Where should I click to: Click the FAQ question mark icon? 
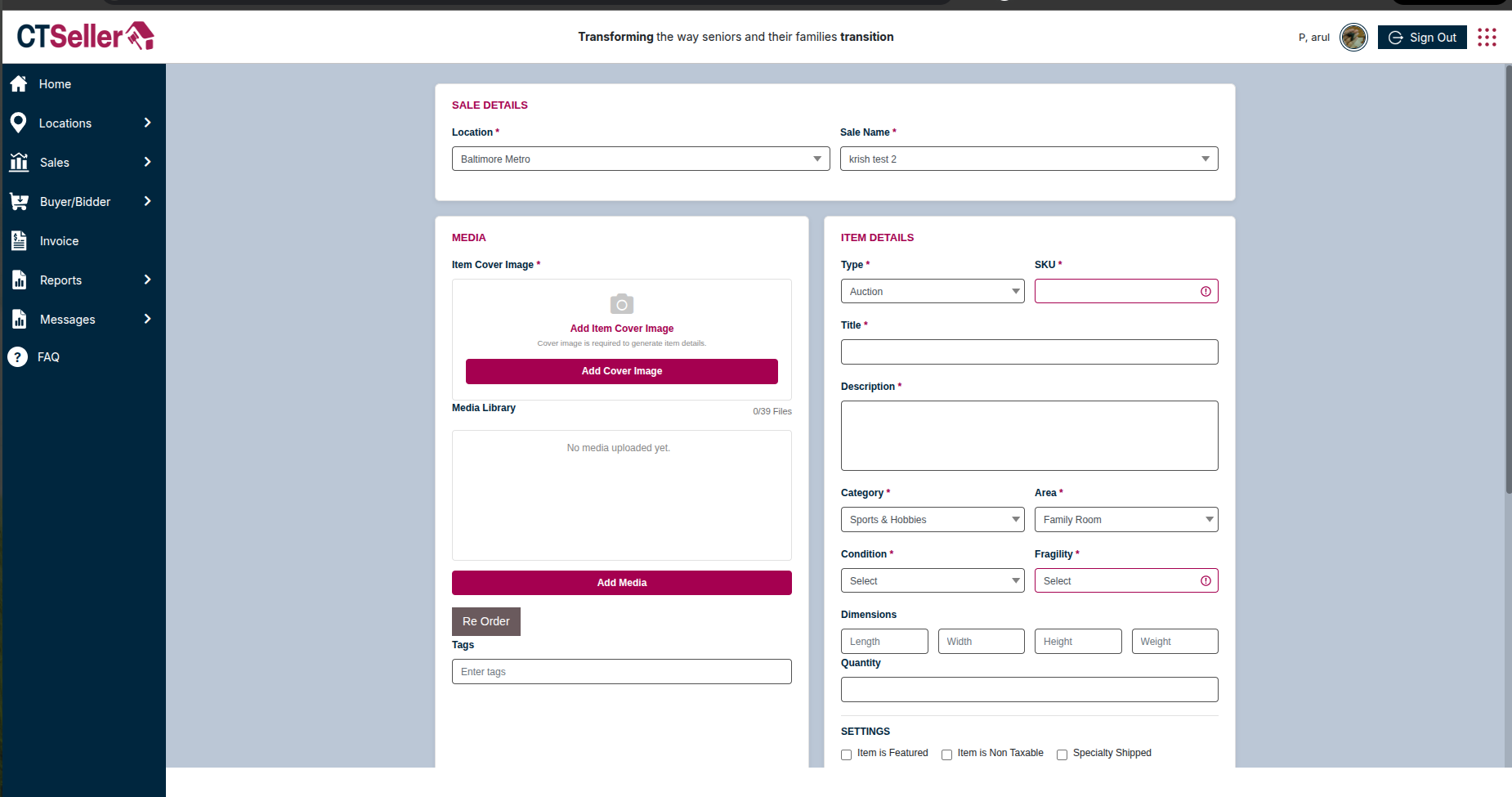[17, 357]
